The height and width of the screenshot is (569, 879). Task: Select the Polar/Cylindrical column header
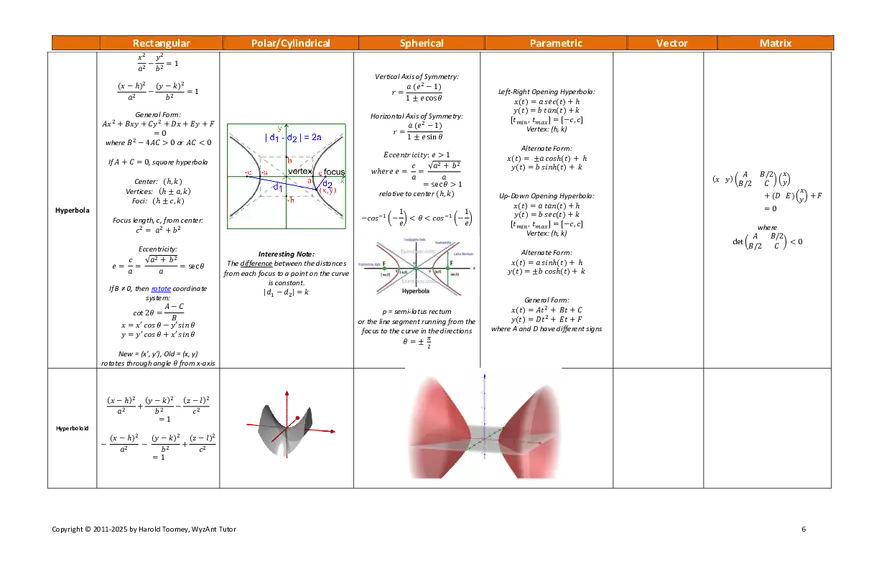[290, 43]
